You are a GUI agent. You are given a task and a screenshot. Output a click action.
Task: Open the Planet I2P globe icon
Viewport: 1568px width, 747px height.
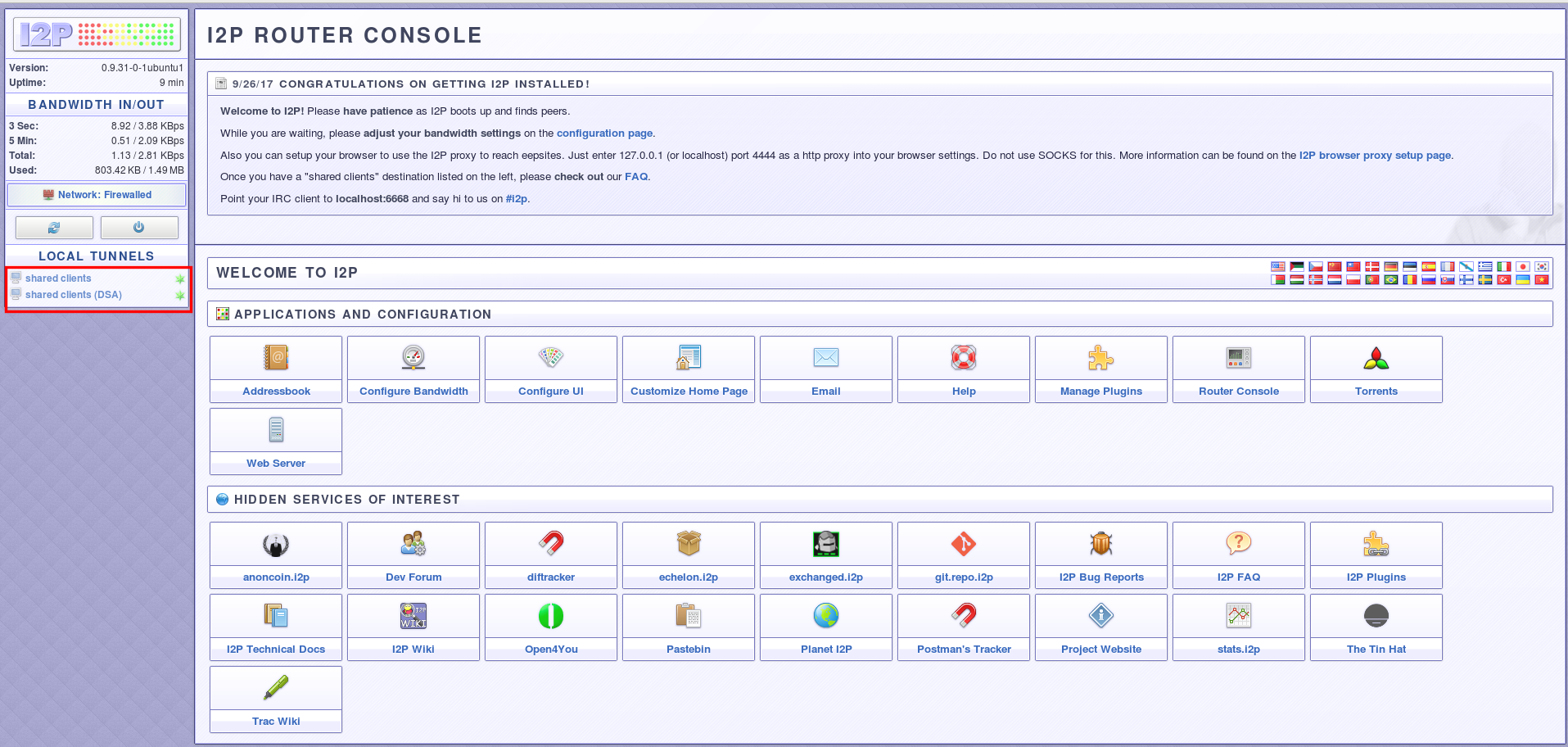pyautogui.click(x=826, y=616)
